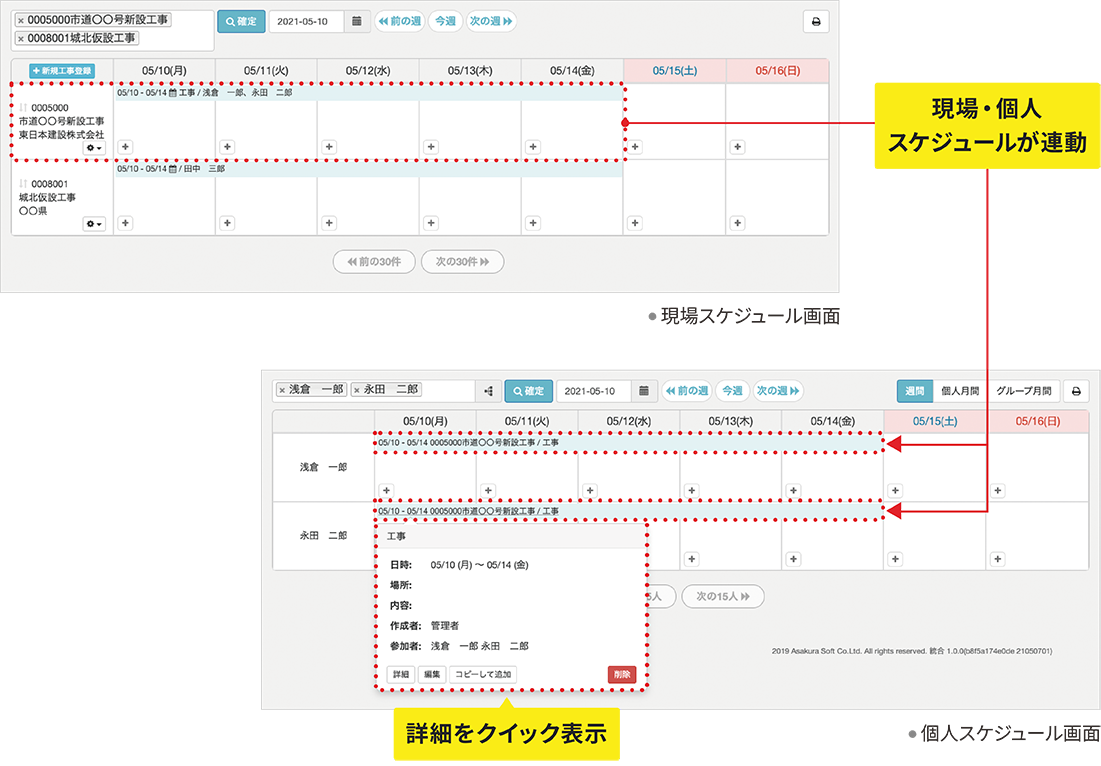Click 編集 button in 工事 popup
This screenshot has height=766, width=1101.
(432, 675)
